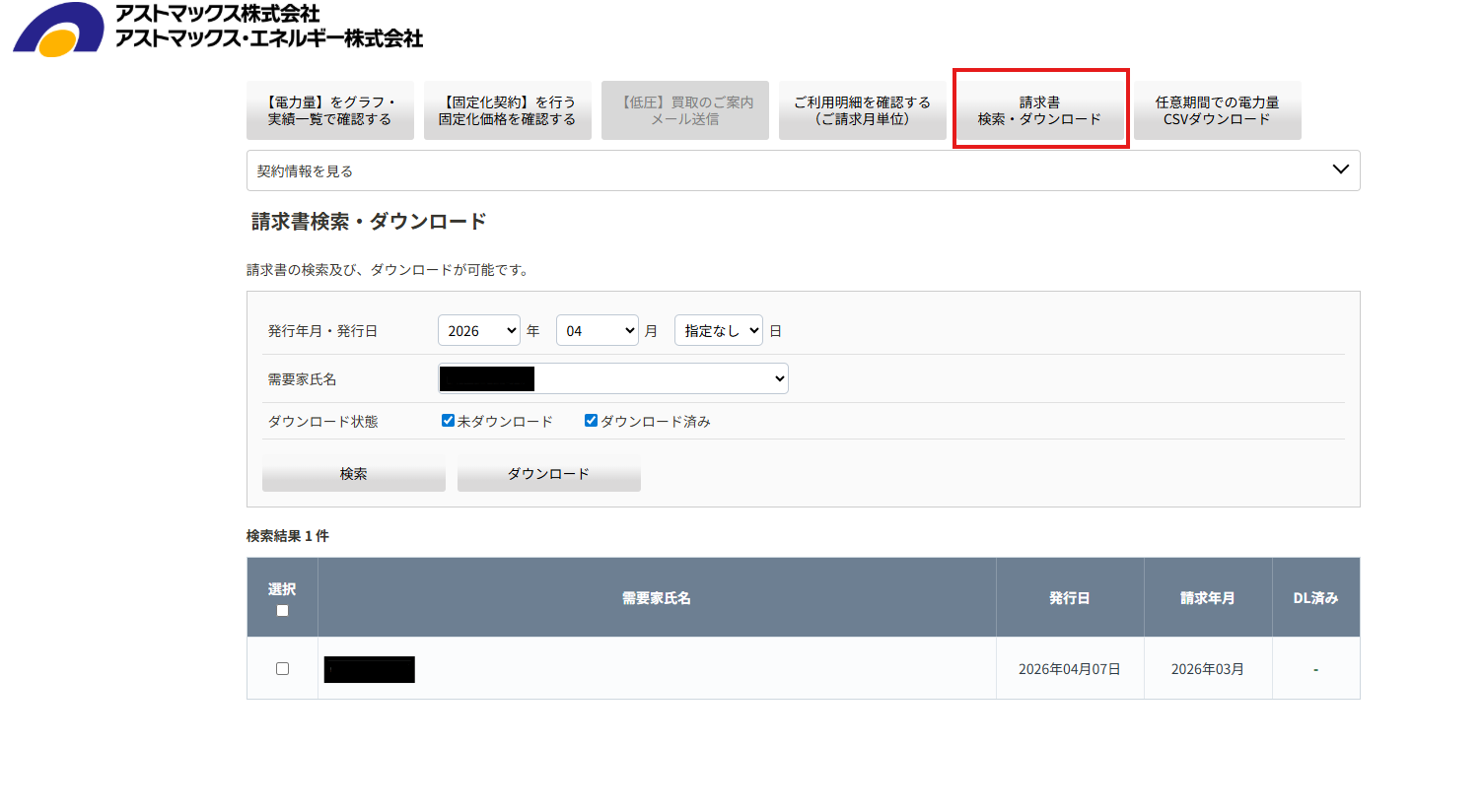Open the 需要家氏名 dropdown

613,378
